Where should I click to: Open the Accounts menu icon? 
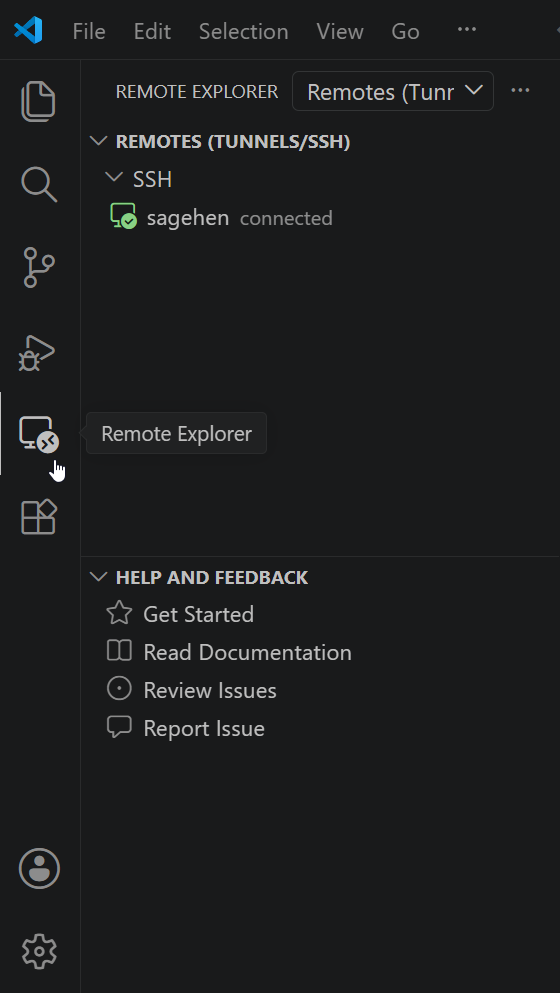pos(39,868)
